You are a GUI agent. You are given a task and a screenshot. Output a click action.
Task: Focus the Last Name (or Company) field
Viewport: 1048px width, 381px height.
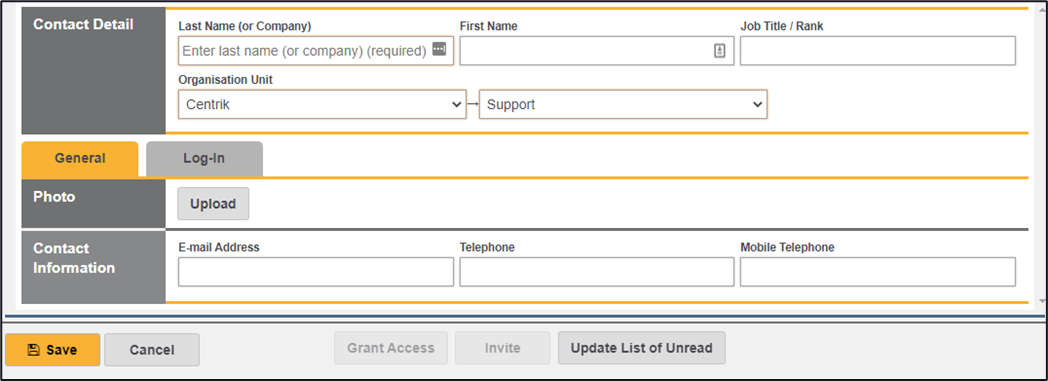click(x=315, y=51)
